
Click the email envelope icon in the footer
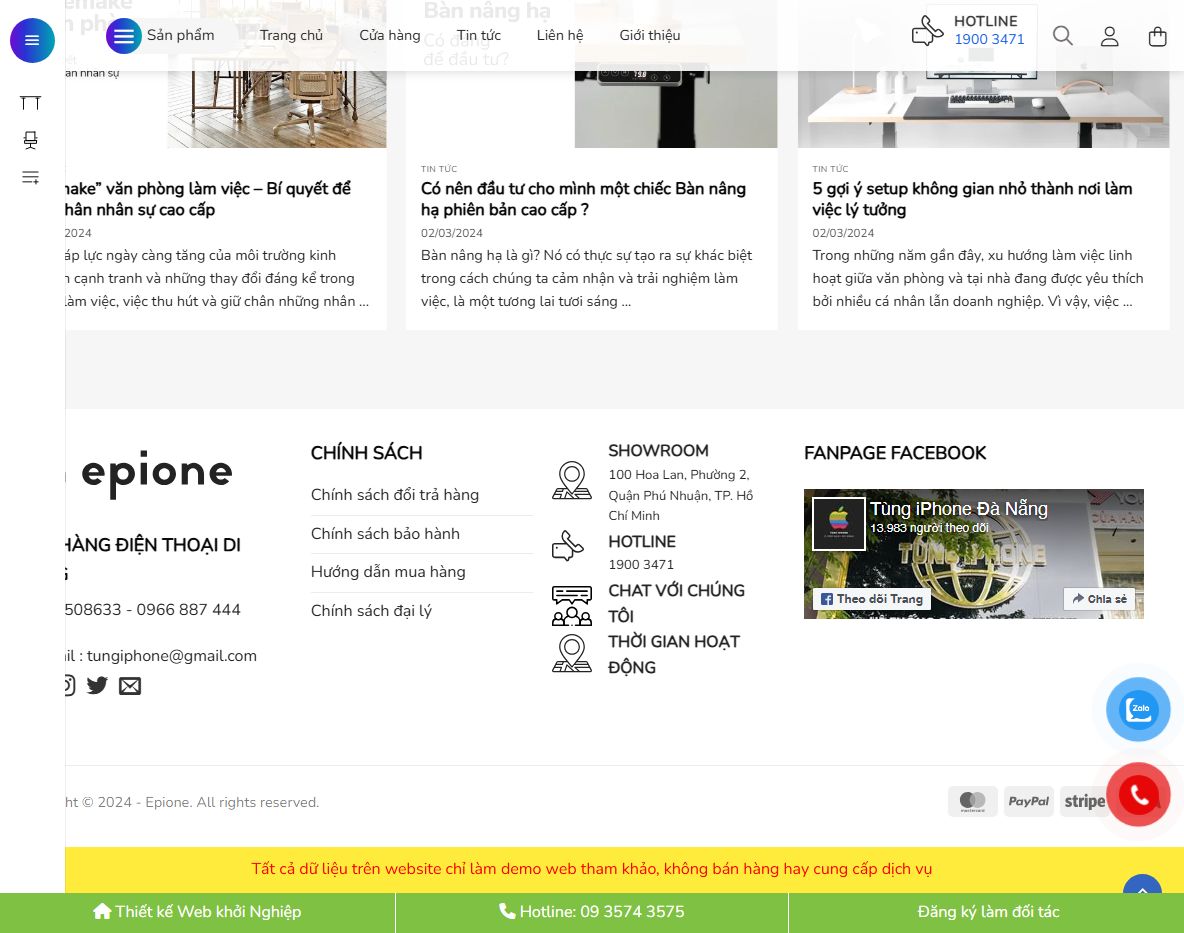coord(130,685)
